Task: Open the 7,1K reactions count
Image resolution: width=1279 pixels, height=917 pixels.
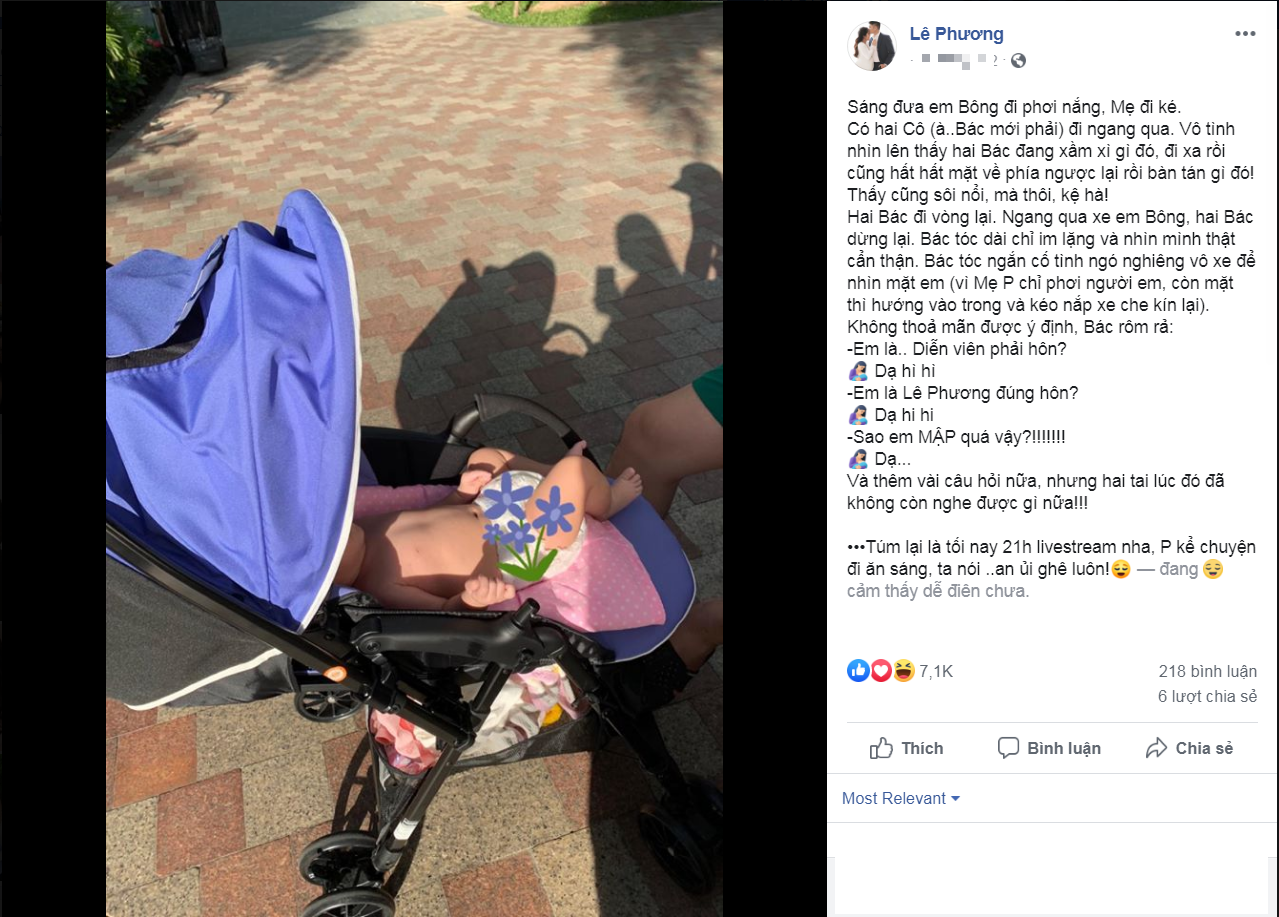Action: [x=936, y=672]
